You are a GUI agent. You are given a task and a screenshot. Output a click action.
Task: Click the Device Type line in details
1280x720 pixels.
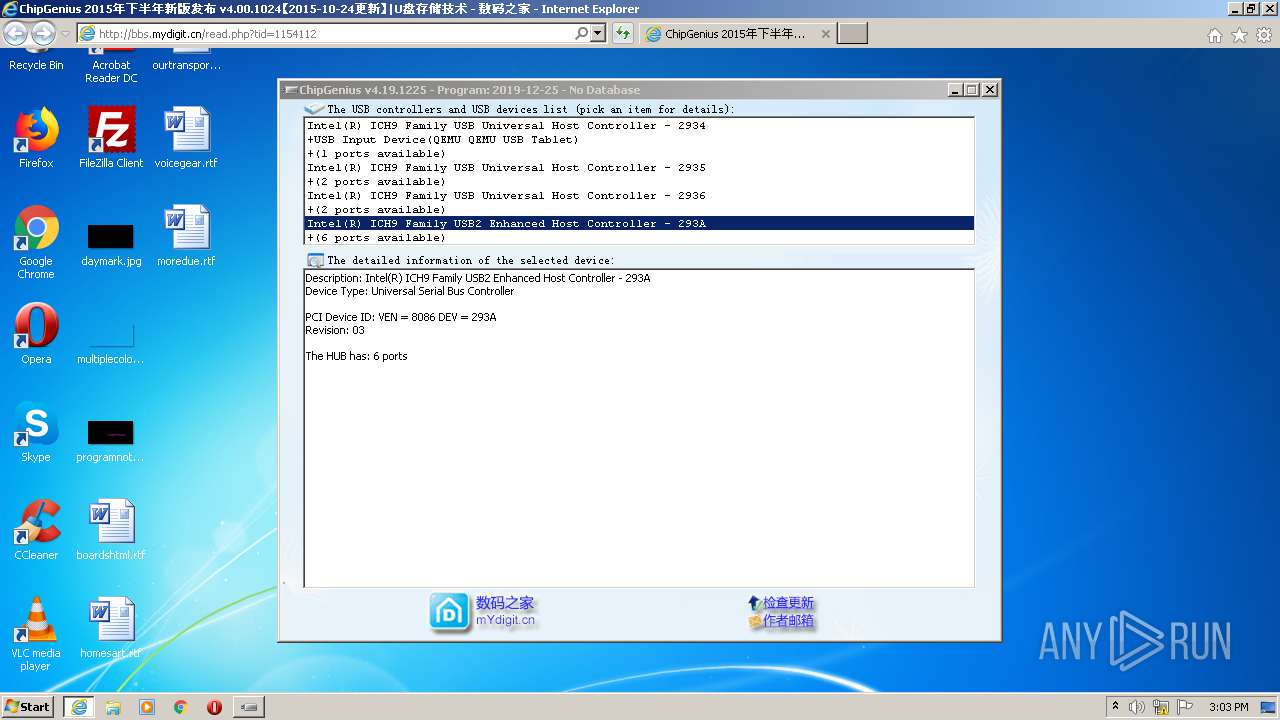pos(409,291)
